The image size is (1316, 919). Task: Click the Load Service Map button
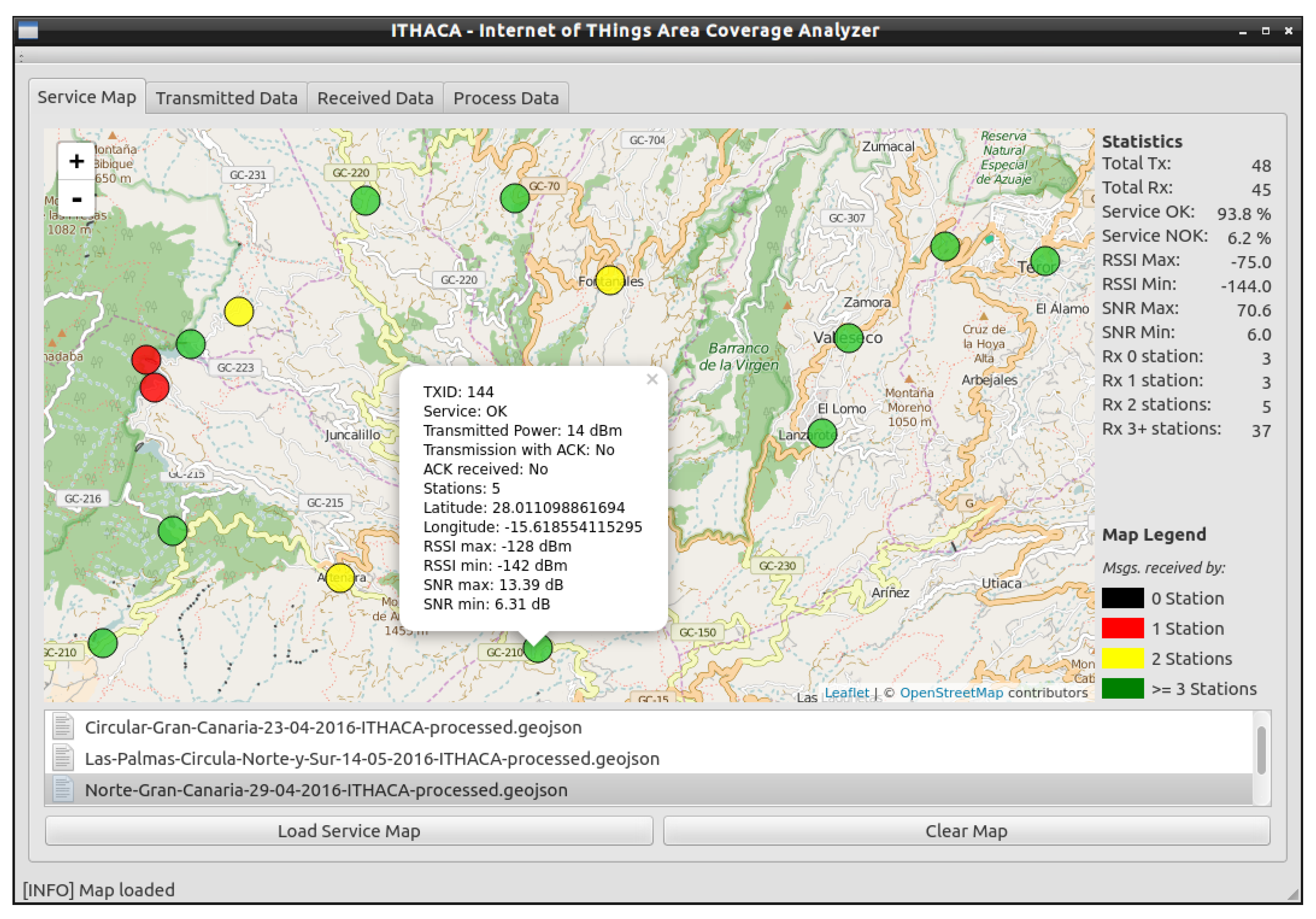tap(349, 831)
